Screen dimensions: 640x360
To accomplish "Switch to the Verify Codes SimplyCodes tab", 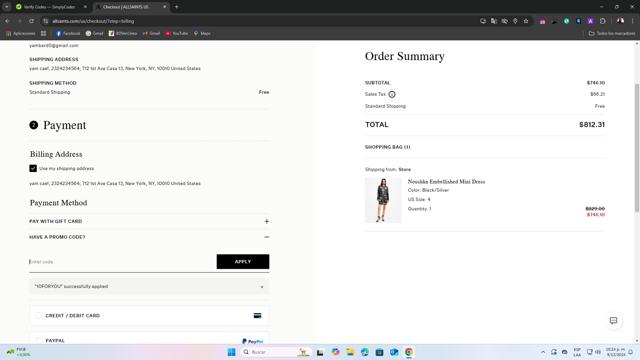I will pos(49,7).
